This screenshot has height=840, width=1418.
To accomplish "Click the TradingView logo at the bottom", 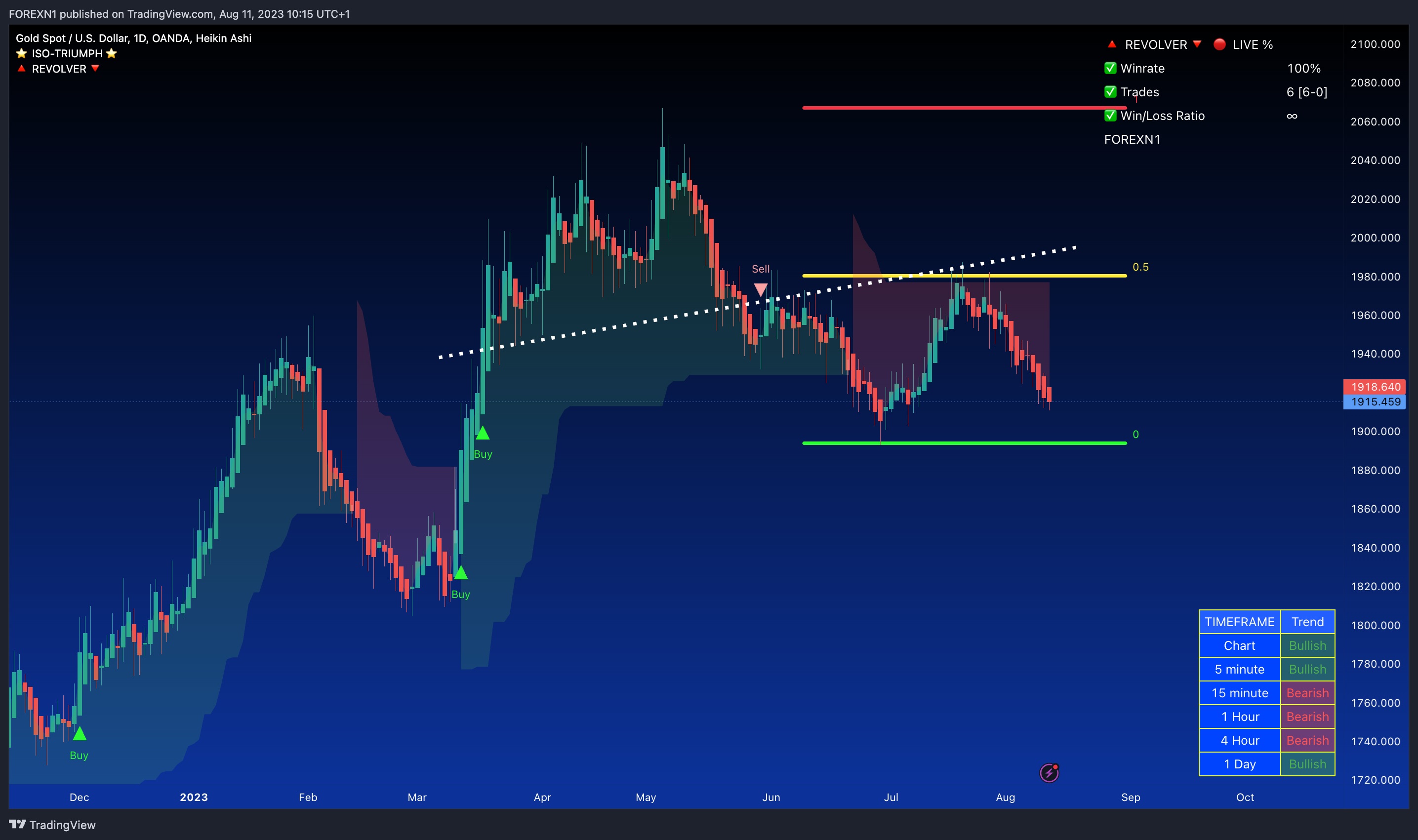I will tap(52, 825).
